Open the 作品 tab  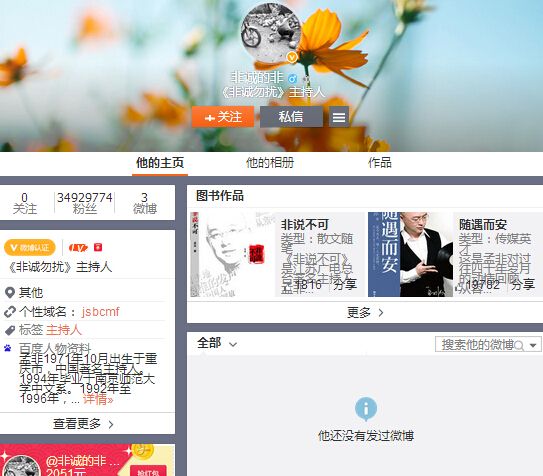380,162
